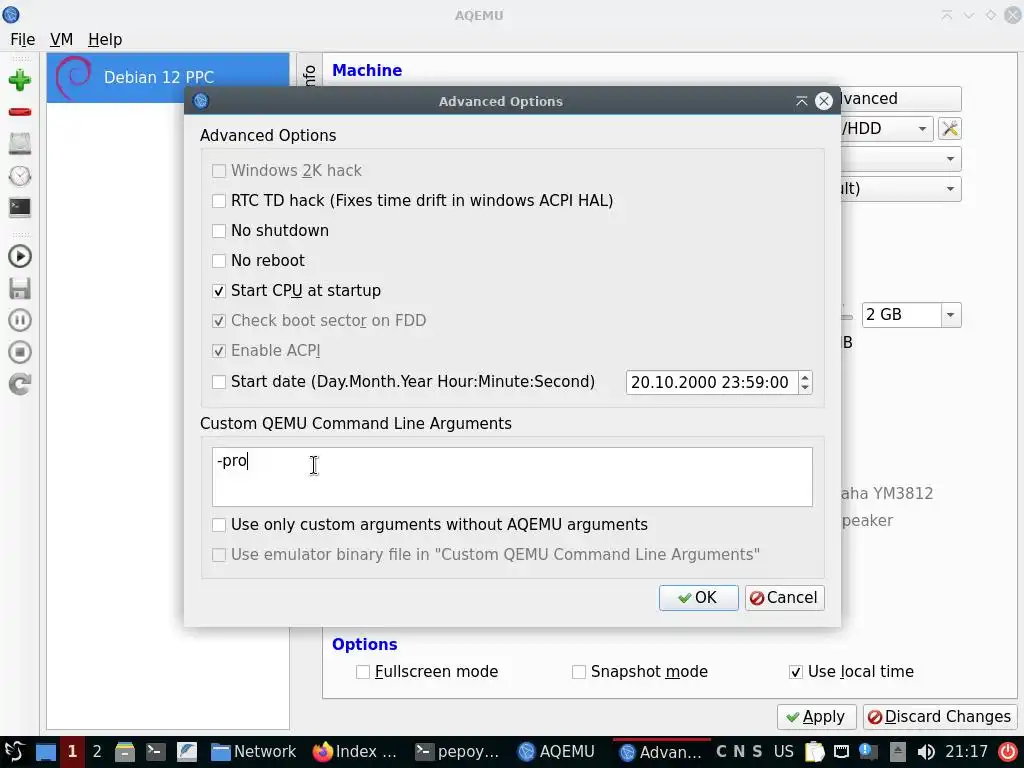Switch to the pepoy terminal taskbar item
Screen dimensions: 1024x768
click(458, 752)
